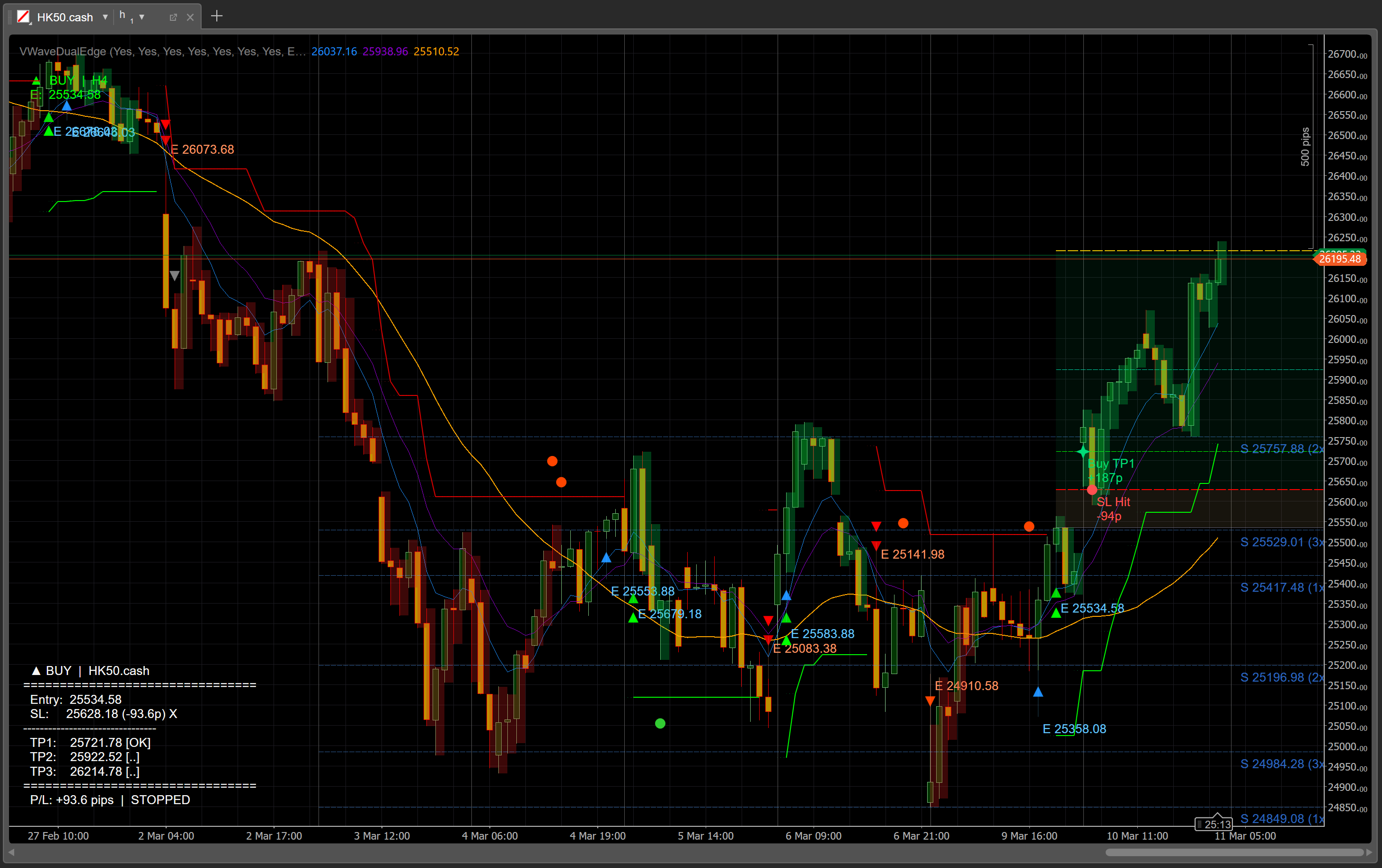
Task: Click the horizontal chart scrollbar thumb
Action: pyautogui.click(x=1234, y=852)
